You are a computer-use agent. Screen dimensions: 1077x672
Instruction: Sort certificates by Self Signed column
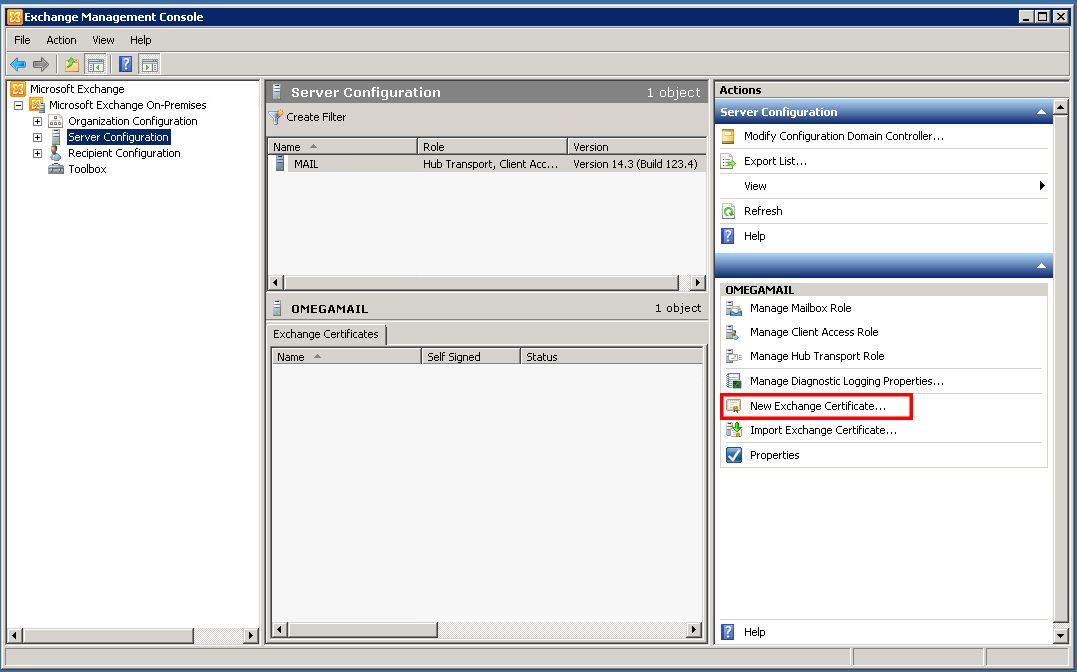[x=471, y=357]
